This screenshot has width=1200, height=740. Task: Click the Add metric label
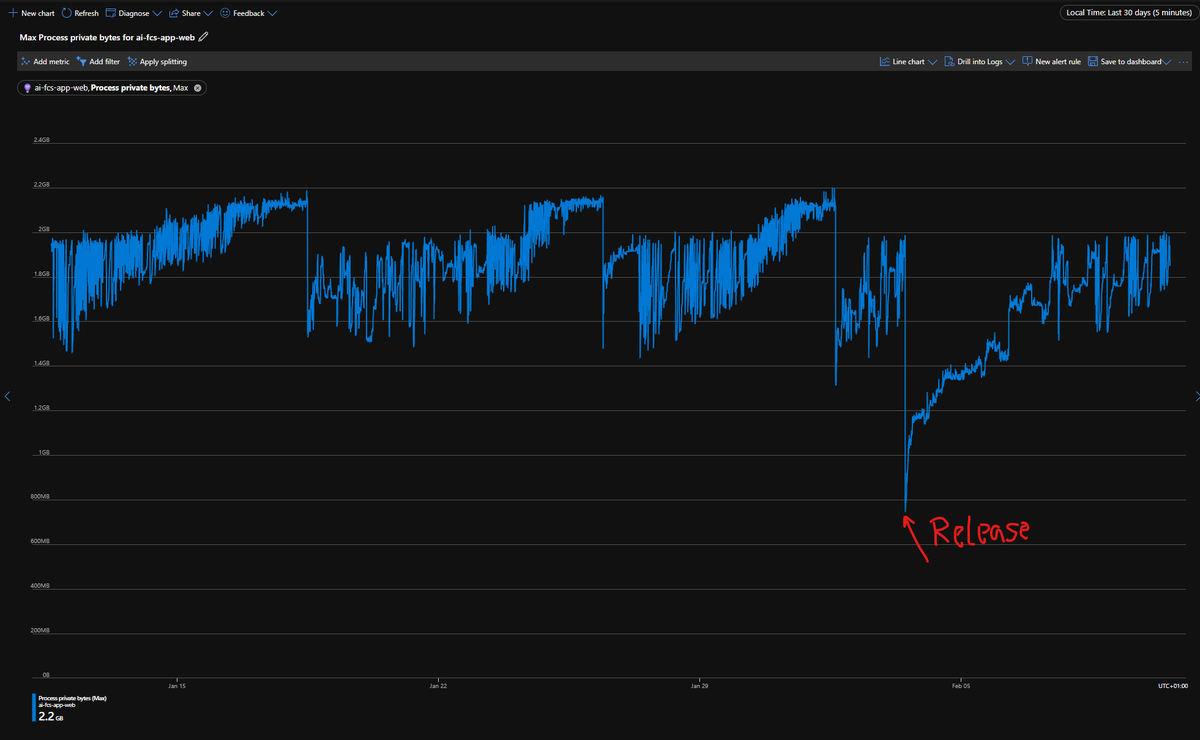(x=52, y=62)
